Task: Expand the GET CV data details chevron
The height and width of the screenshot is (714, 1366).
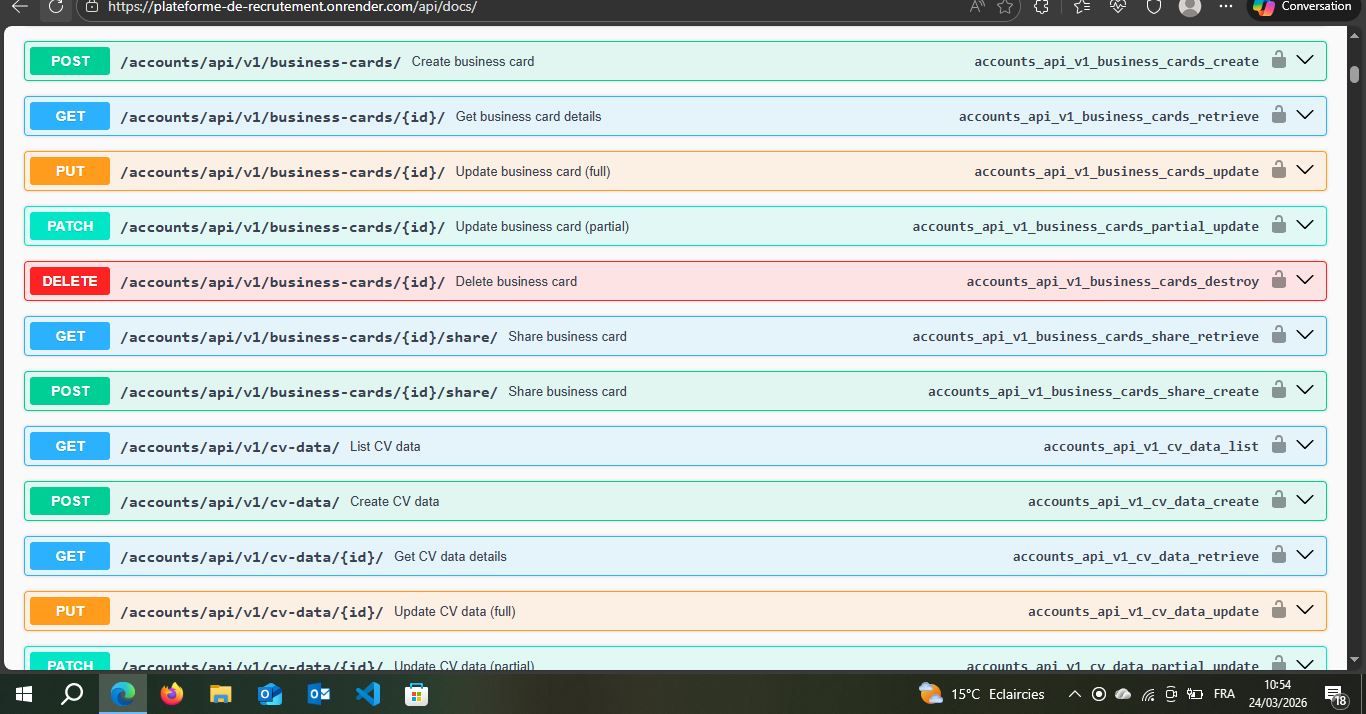Action: coord(1304,555)
